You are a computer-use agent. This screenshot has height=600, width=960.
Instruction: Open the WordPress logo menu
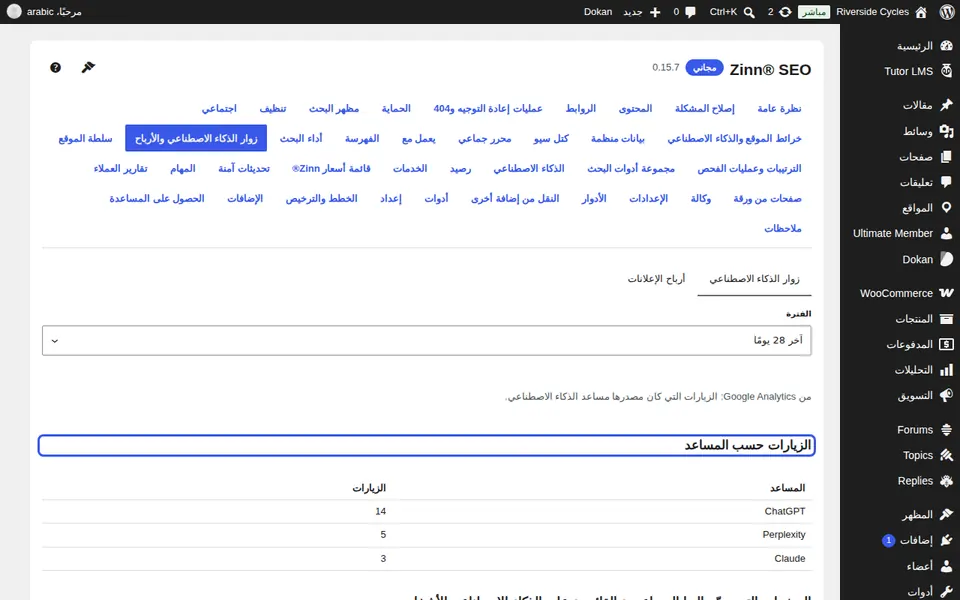point(947,12)
